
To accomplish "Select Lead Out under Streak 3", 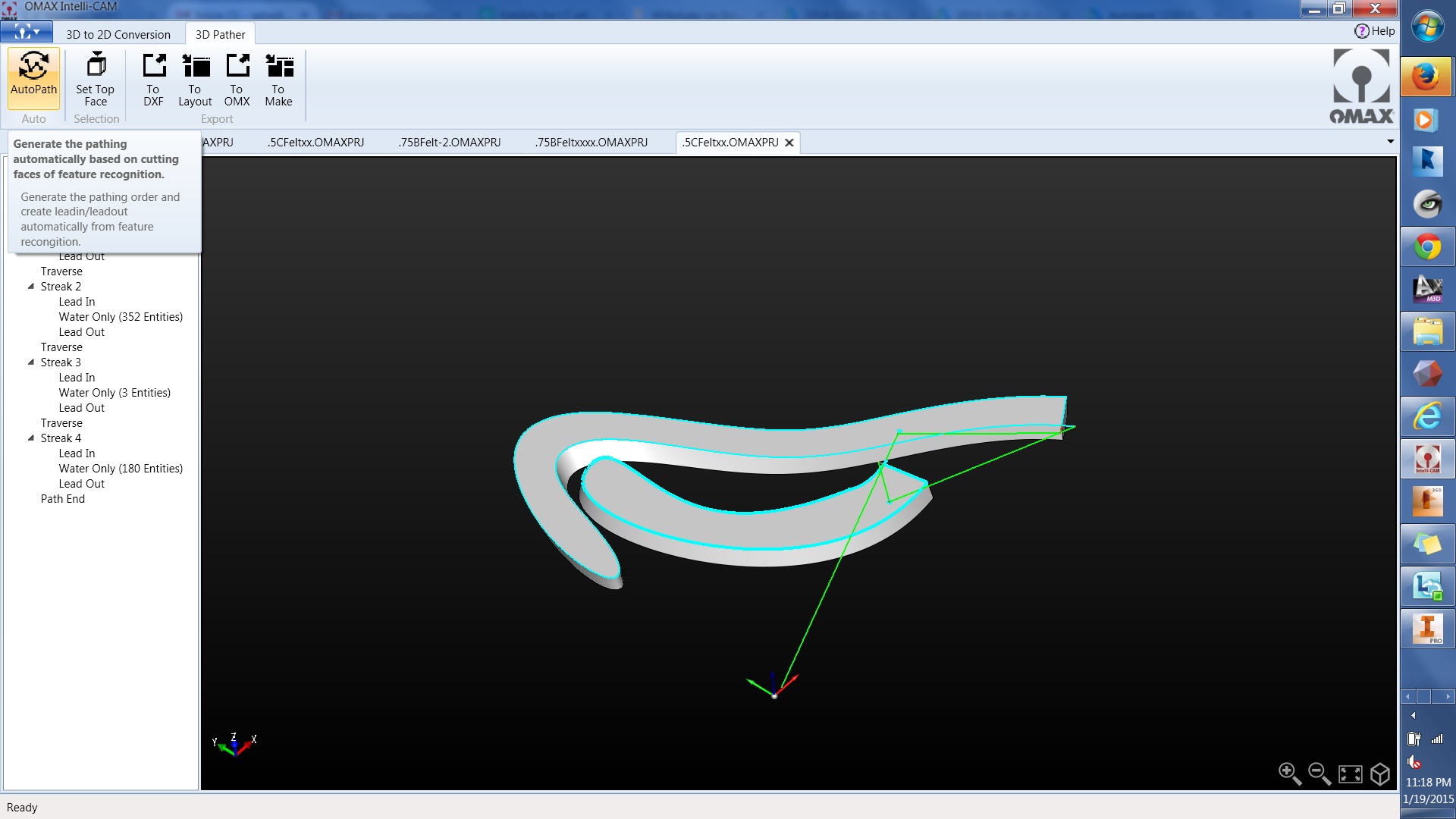I will (82, 407).
